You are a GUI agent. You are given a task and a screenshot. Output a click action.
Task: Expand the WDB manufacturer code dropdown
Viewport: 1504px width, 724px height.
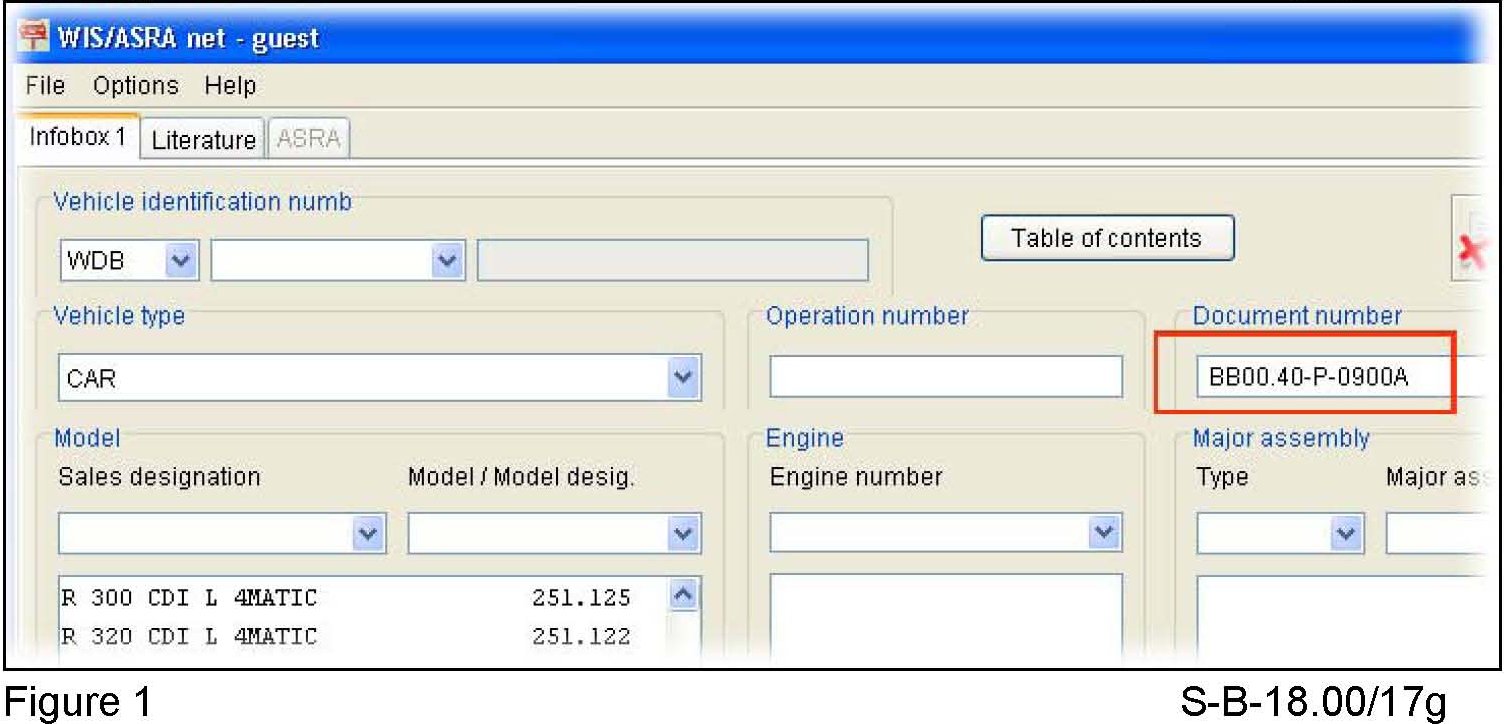[x=180, y=262]
